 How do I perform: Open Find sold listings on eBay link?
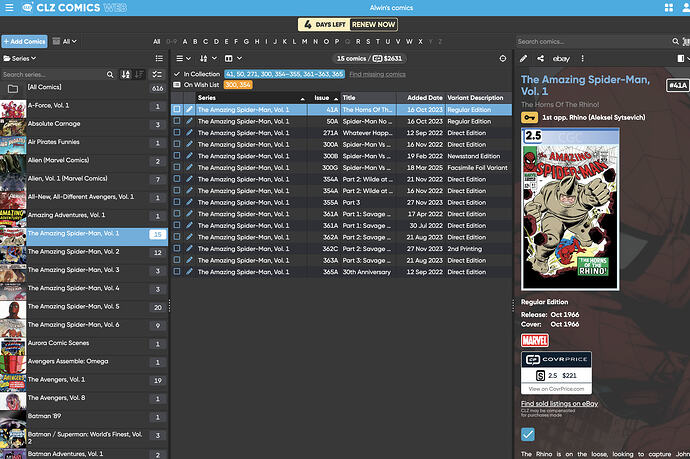tap(559, 403)
